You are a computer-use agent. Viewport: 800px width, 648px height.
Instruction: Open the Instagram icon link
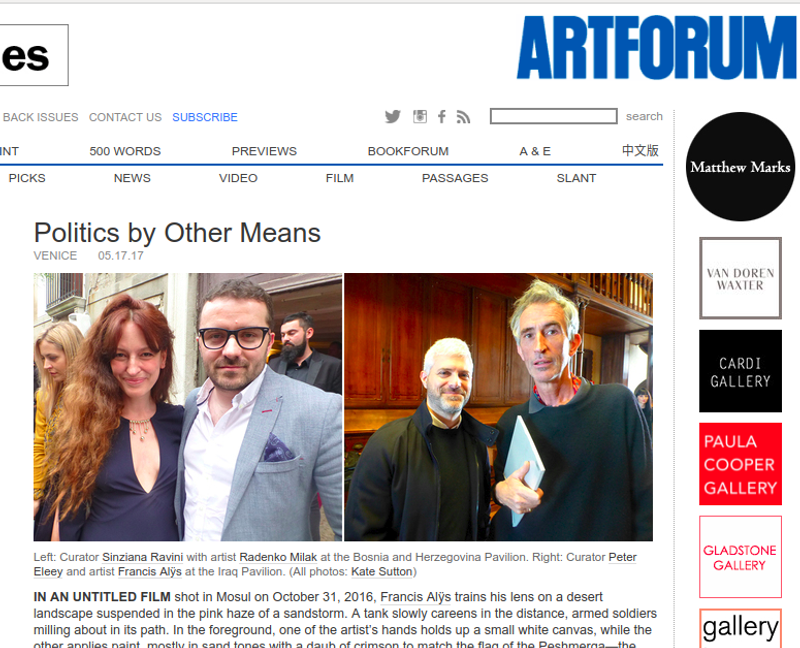click(420, 117)
